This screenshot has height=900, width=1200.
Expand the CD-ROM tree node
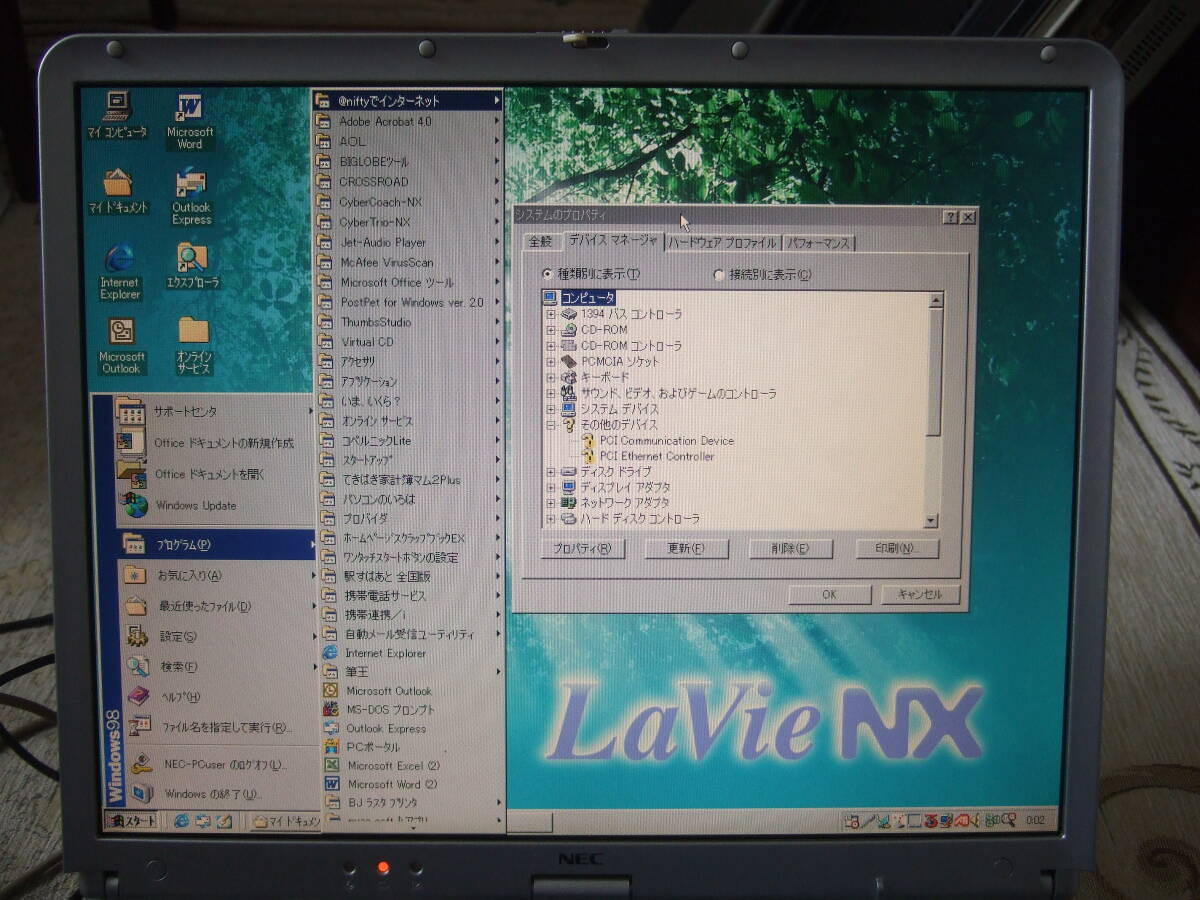[551, 330]
